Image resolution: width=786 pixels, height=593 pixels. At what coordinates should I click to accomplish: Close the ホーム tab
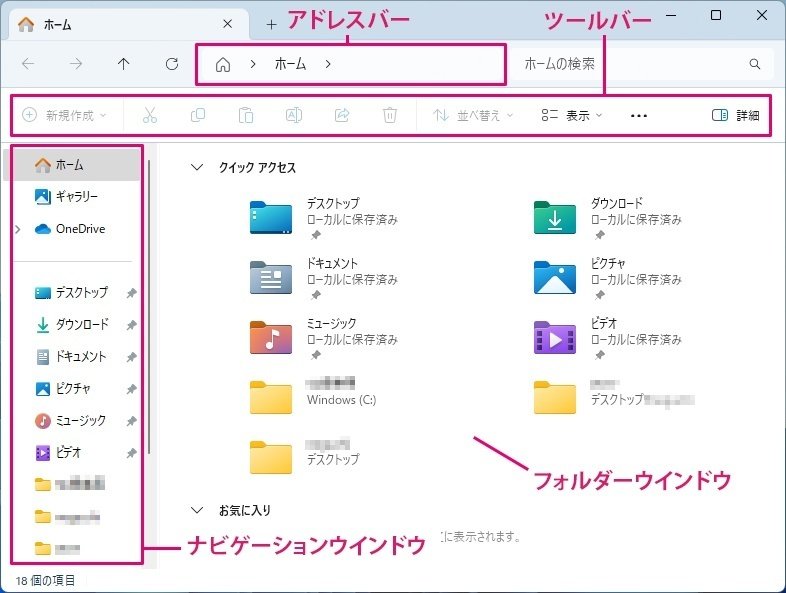coord(228,24)
